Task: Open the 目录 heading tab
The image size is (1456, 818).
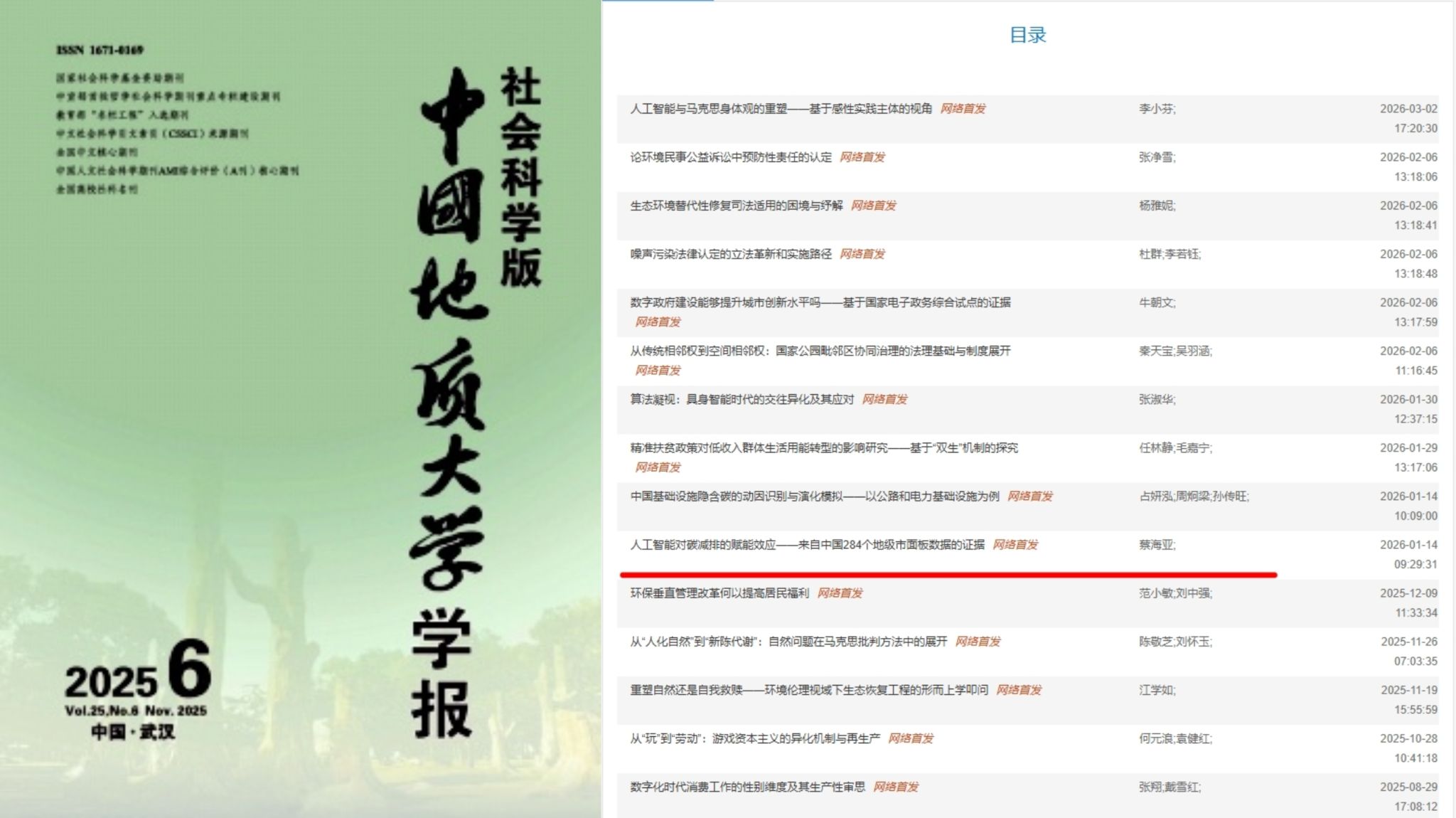Action: click(x=1027, y=35)
